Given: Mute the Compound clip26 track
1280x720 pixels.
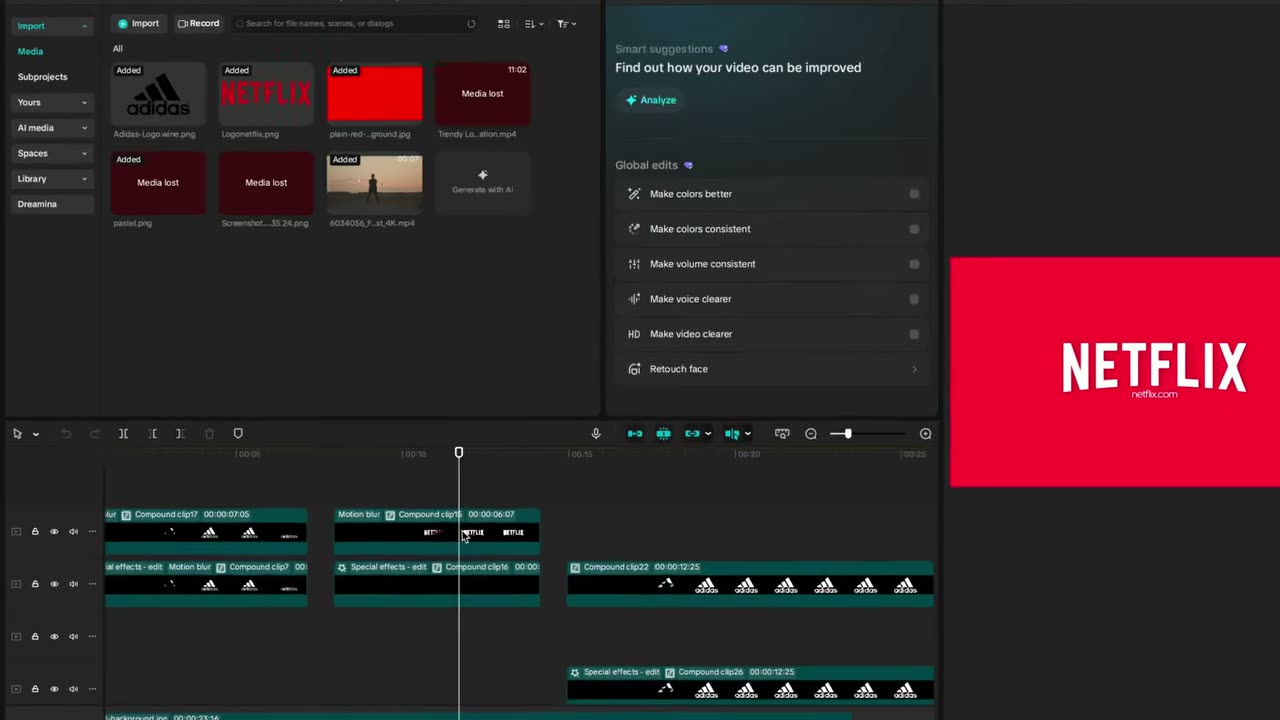Looking at the screenshot, I should click(73, 689).
